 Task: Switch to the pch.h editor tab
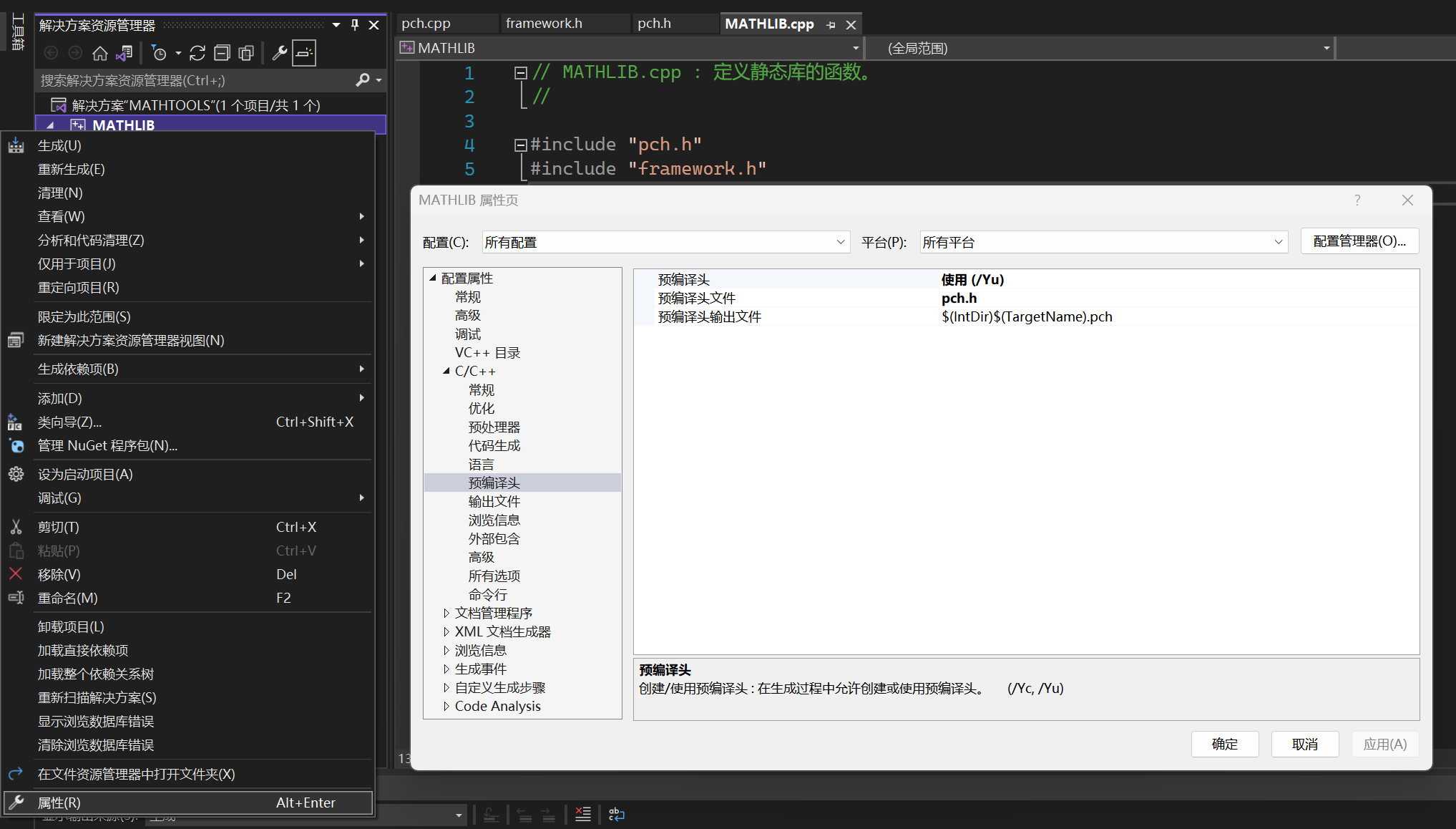pyautogui.click(x=654, y=24)
